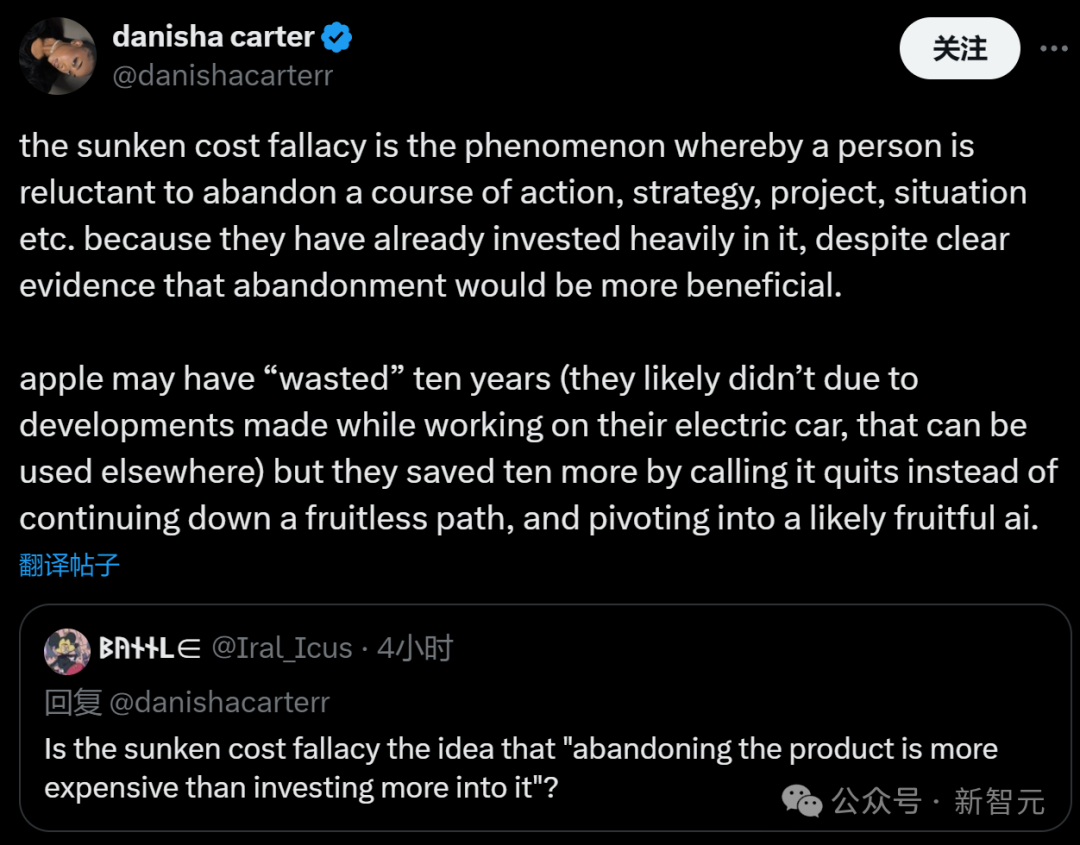Click the WeChat logo in the watermark
The height and width of the screenshot is (845, 1080).
(x=802, y=800)
